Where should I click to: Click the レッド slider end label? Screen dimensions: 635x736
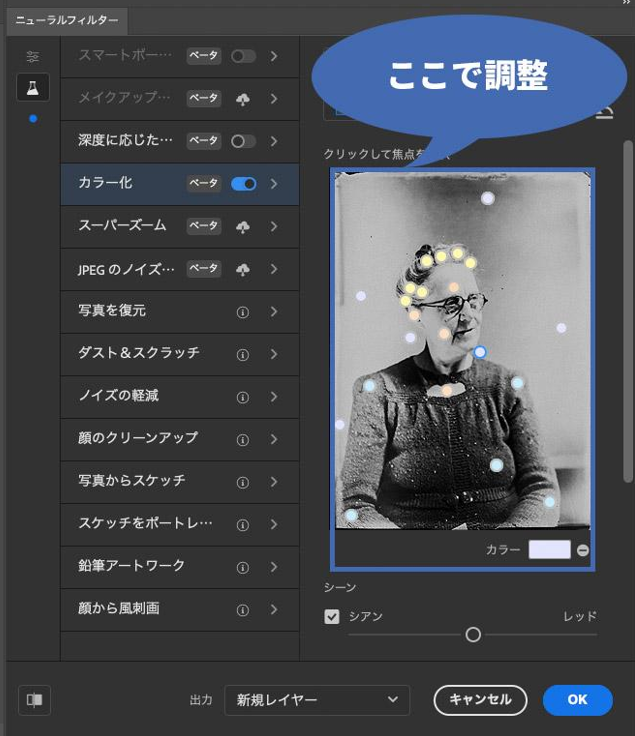(580, 616)
